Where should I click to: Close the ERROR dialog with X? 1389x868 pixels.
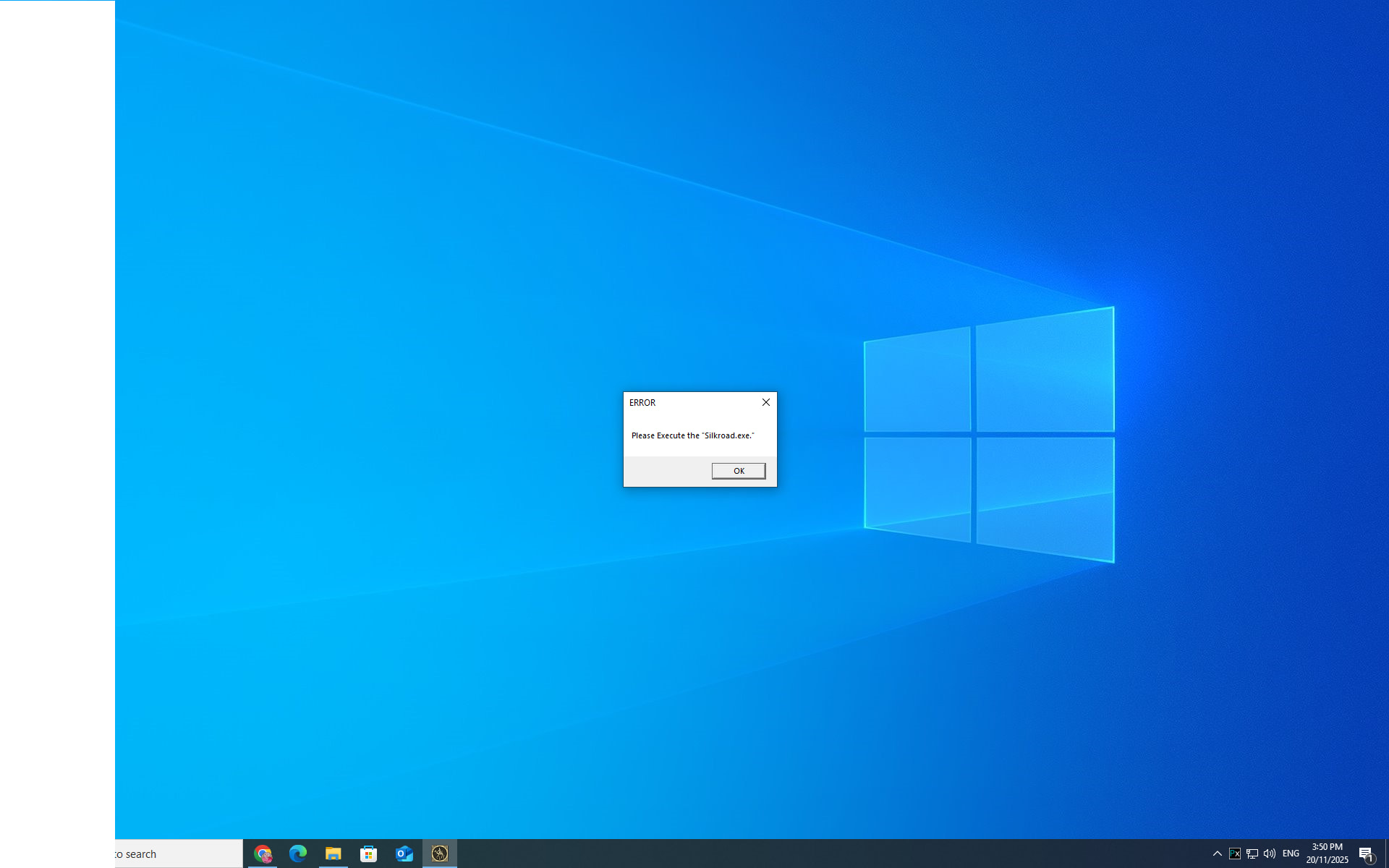click(x=765, y=402)
